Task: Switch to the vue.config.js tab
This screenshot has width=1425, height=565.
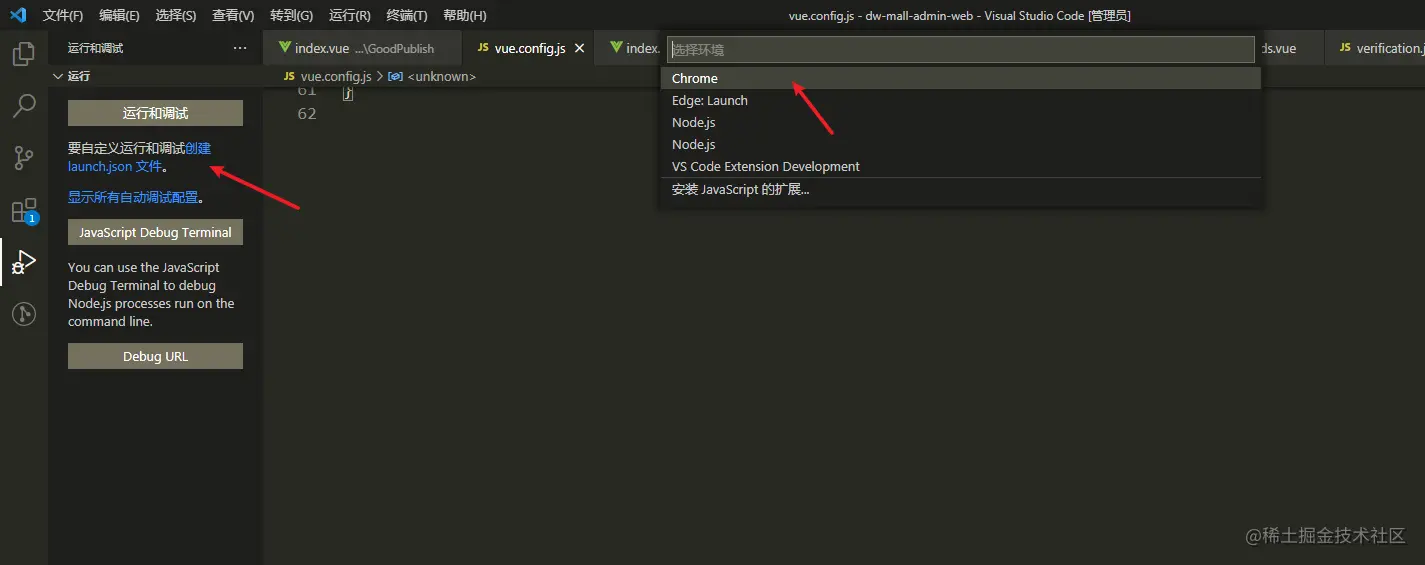Action: [x=529, y=48]
